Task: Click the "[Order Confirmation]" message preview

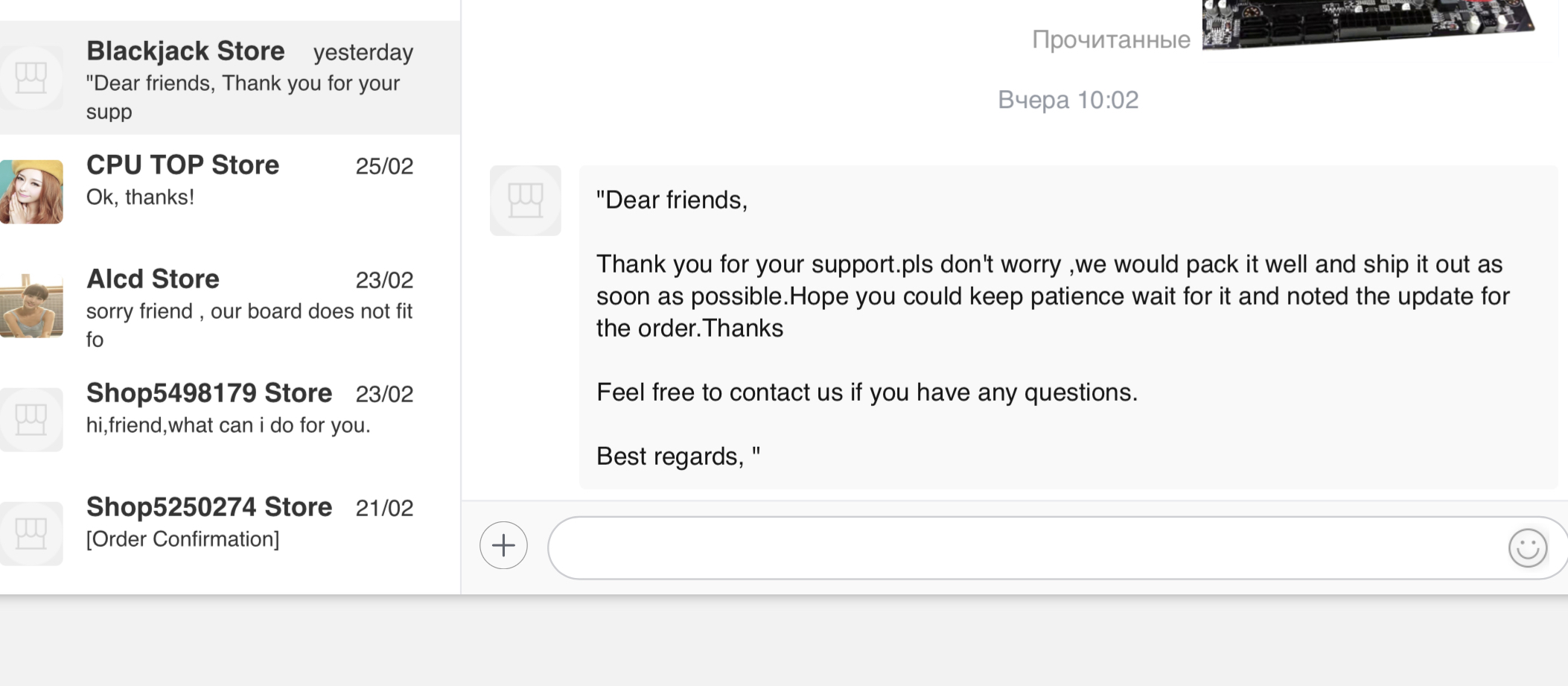Action: point(182,539)
